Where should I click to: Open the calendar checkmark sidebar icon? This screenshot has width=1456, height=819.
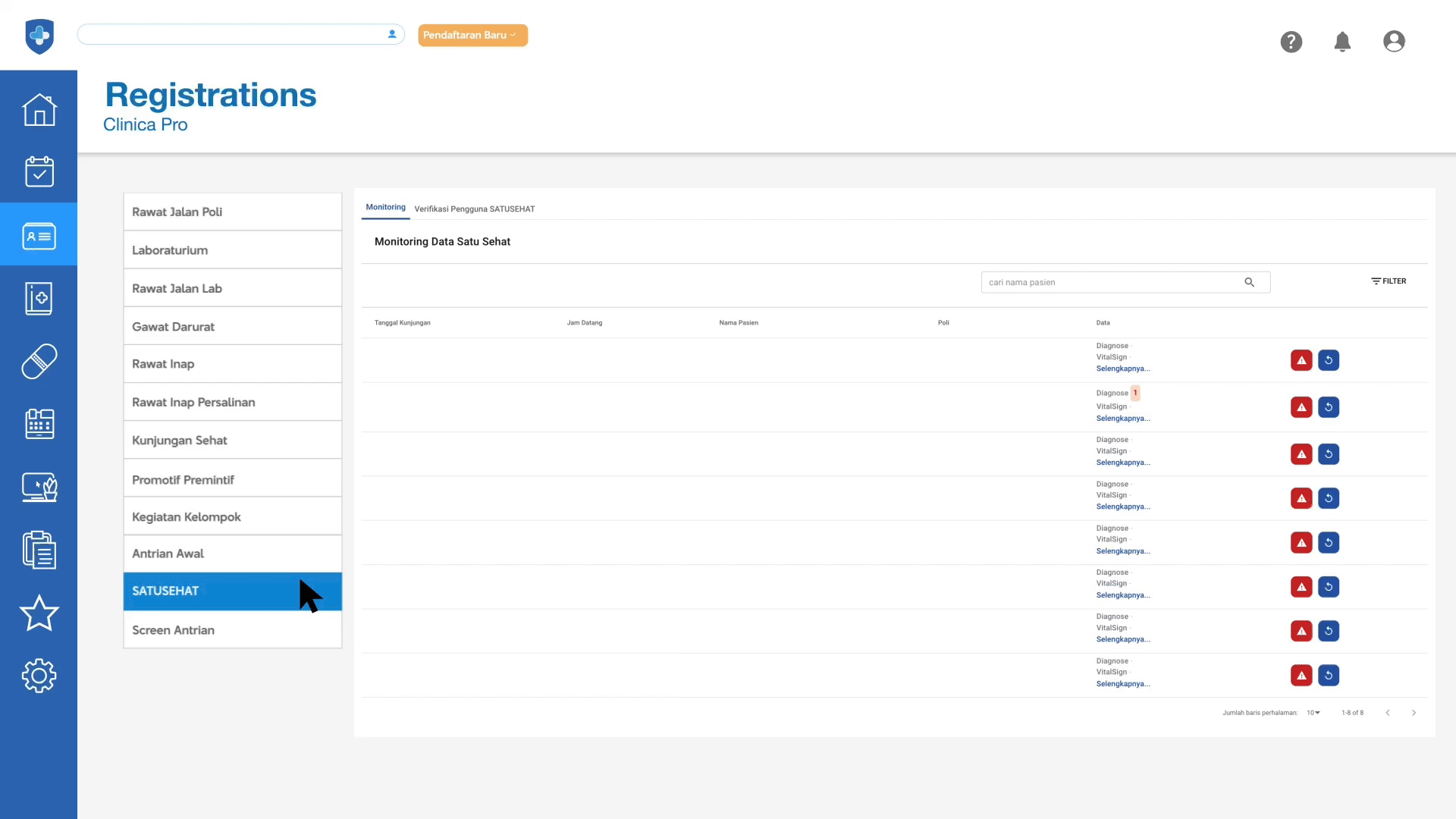(39, 172)
